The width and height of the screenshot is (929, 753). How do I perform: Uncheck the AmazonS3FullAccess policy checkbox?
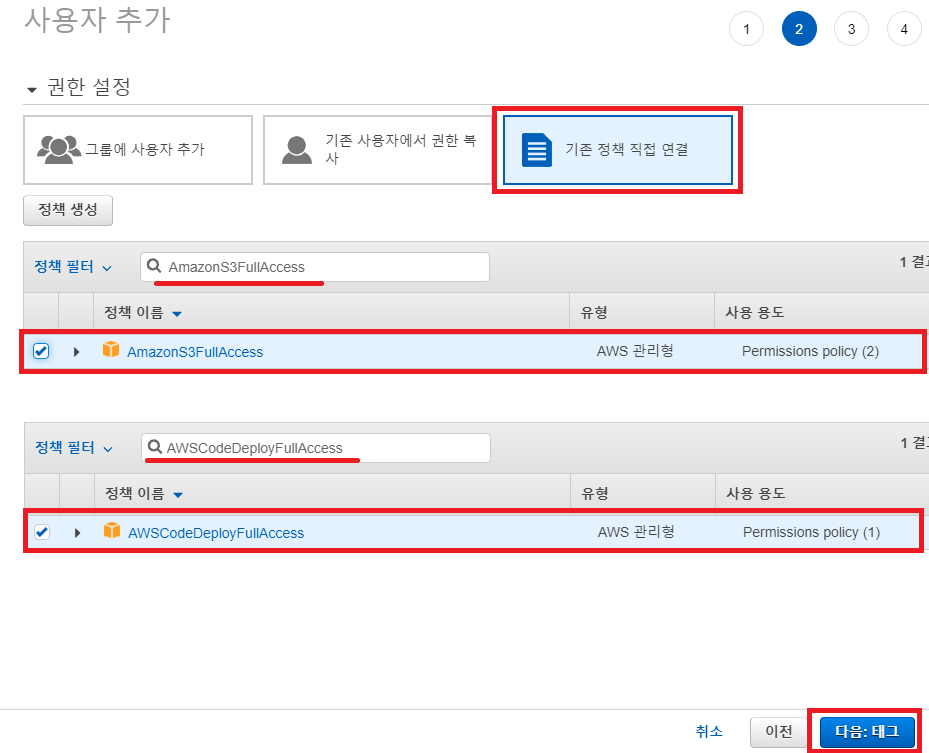pyautogui.click(x=41, y=351)
